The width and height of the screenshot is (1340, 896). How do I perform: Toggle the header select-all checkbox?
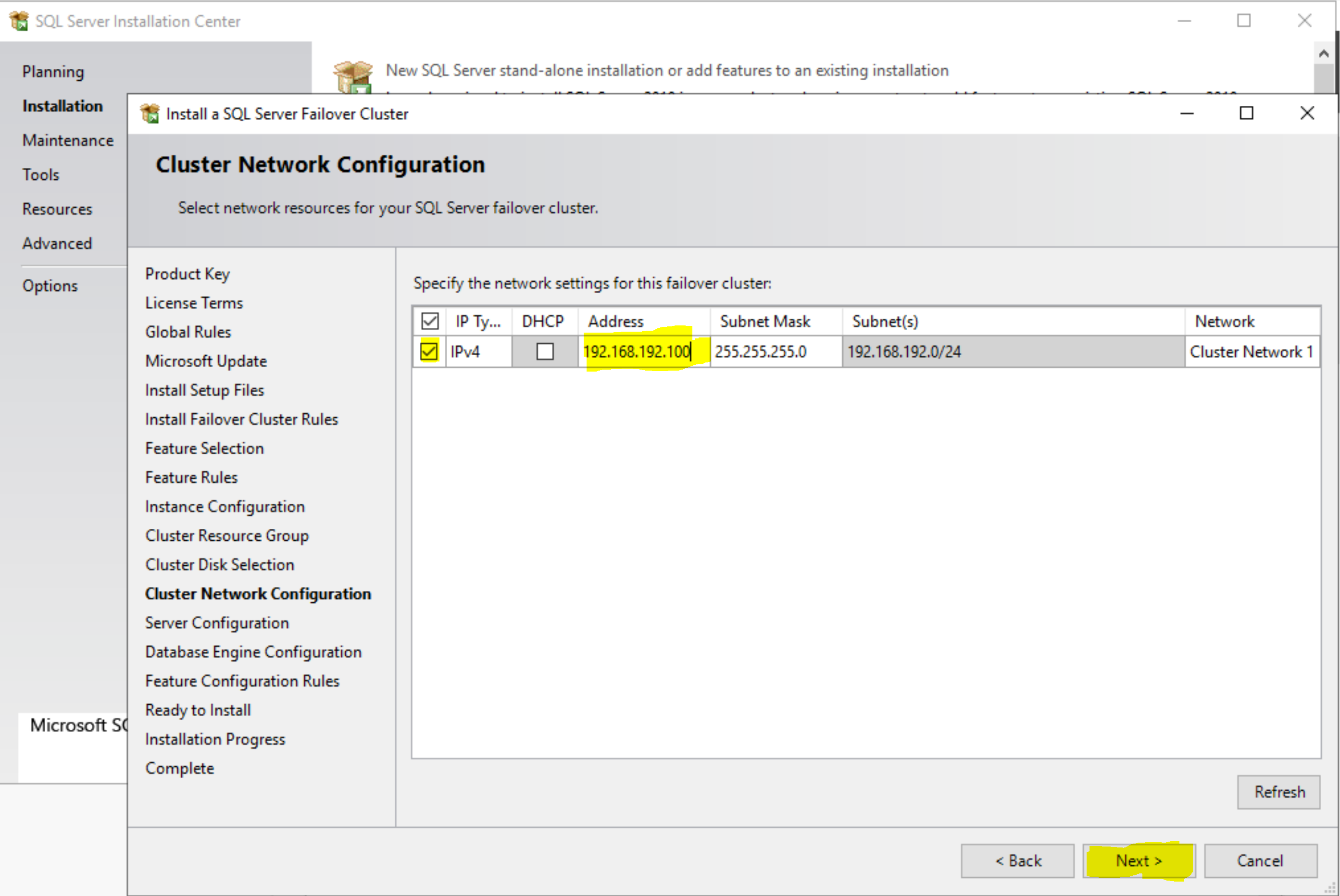430,321
